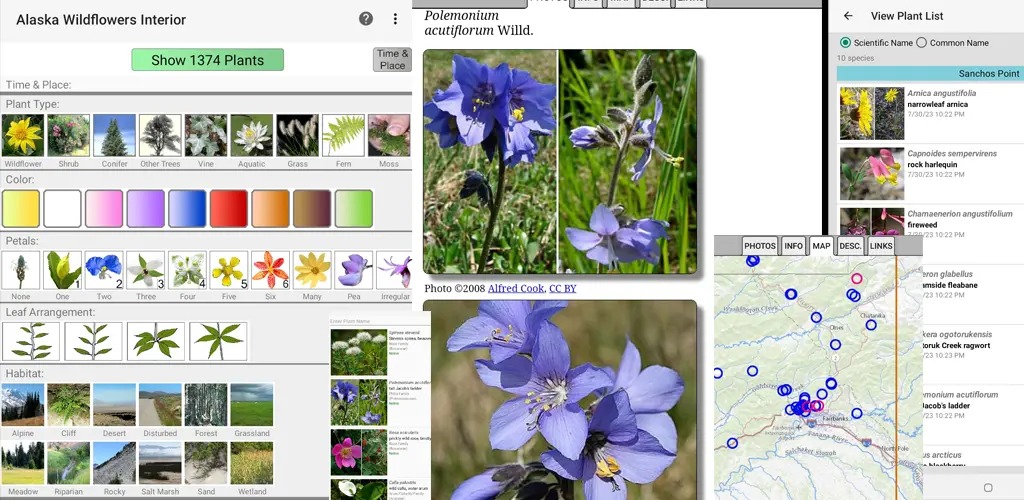
Task: Switch to the LINKS tab above the map
Action: 881,246
